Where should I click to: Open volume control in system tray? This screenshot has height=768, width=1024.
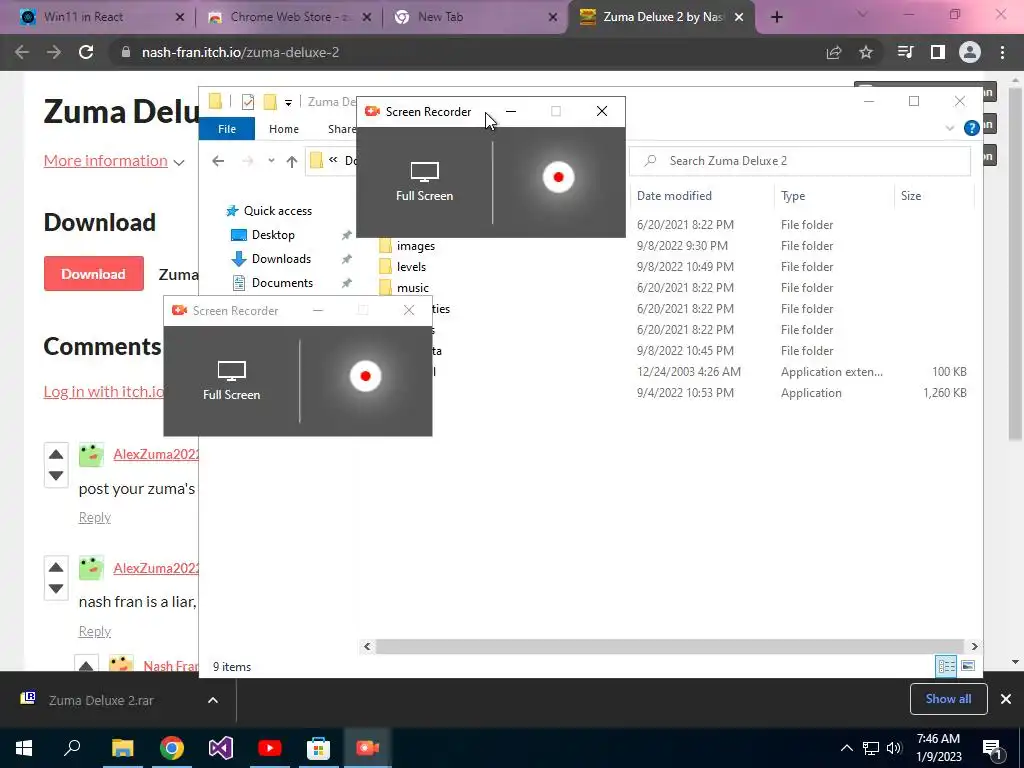[893, 748]
